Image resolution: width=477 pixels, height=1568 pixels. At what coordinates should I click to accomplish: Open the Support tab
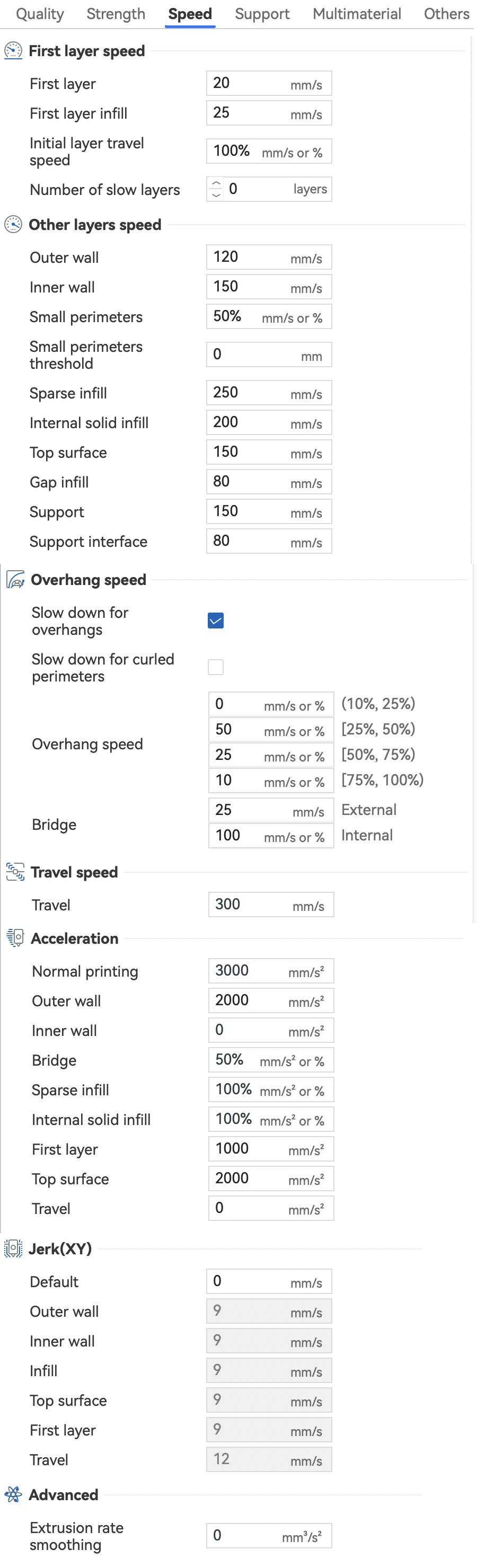pyautogui.click(x=262, y=14)
